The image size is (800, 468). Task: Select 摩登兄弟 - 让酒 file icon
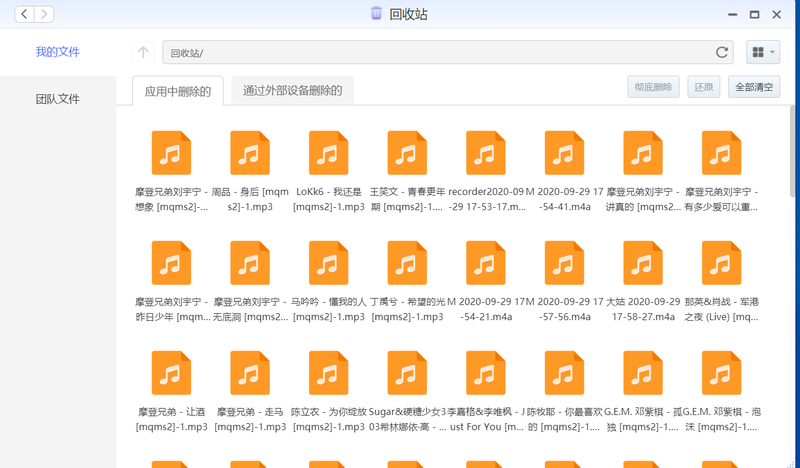[x=171, y=373]
